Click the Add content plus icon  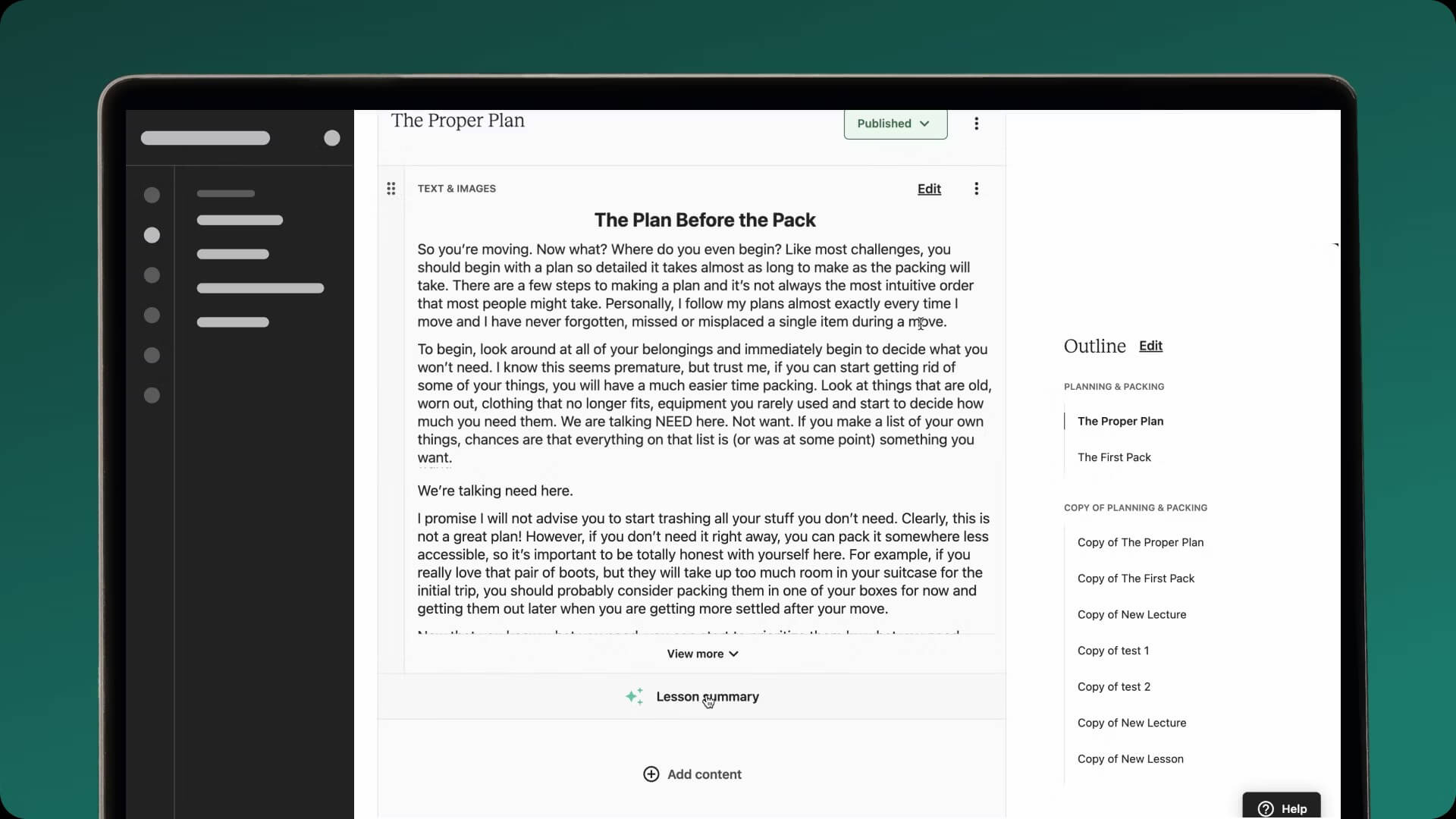click(x=651, y=773)
